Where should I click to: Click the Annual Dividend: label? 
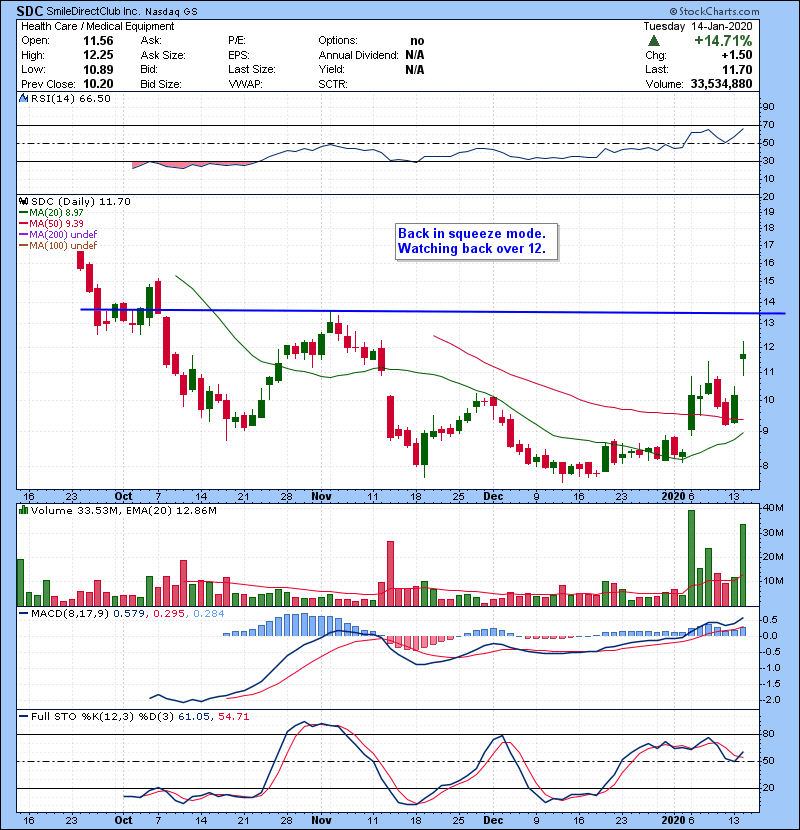click(358, 55)
